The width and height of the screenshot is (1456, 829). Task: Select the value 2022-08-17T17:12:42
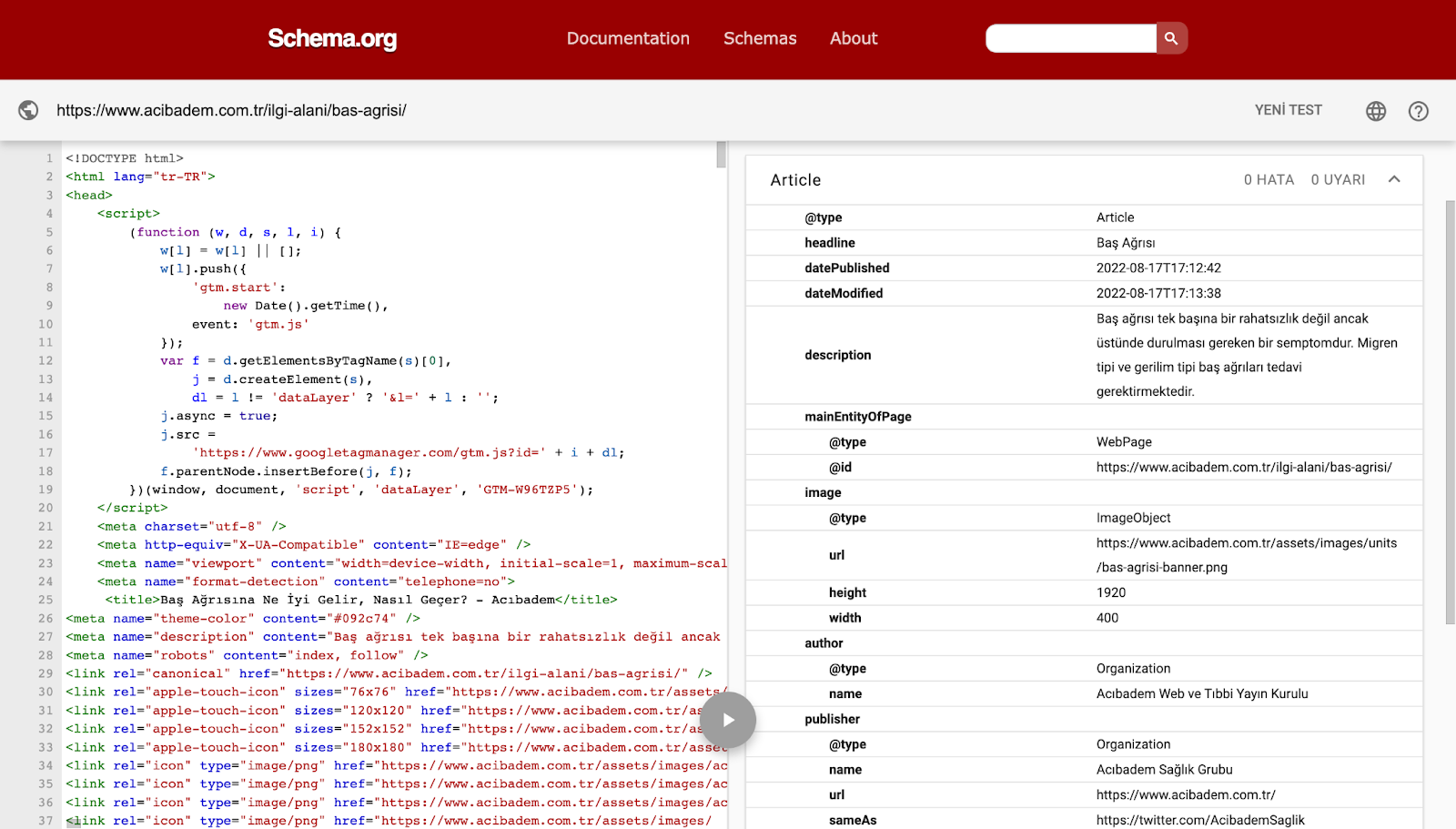tap(1158, 268)
